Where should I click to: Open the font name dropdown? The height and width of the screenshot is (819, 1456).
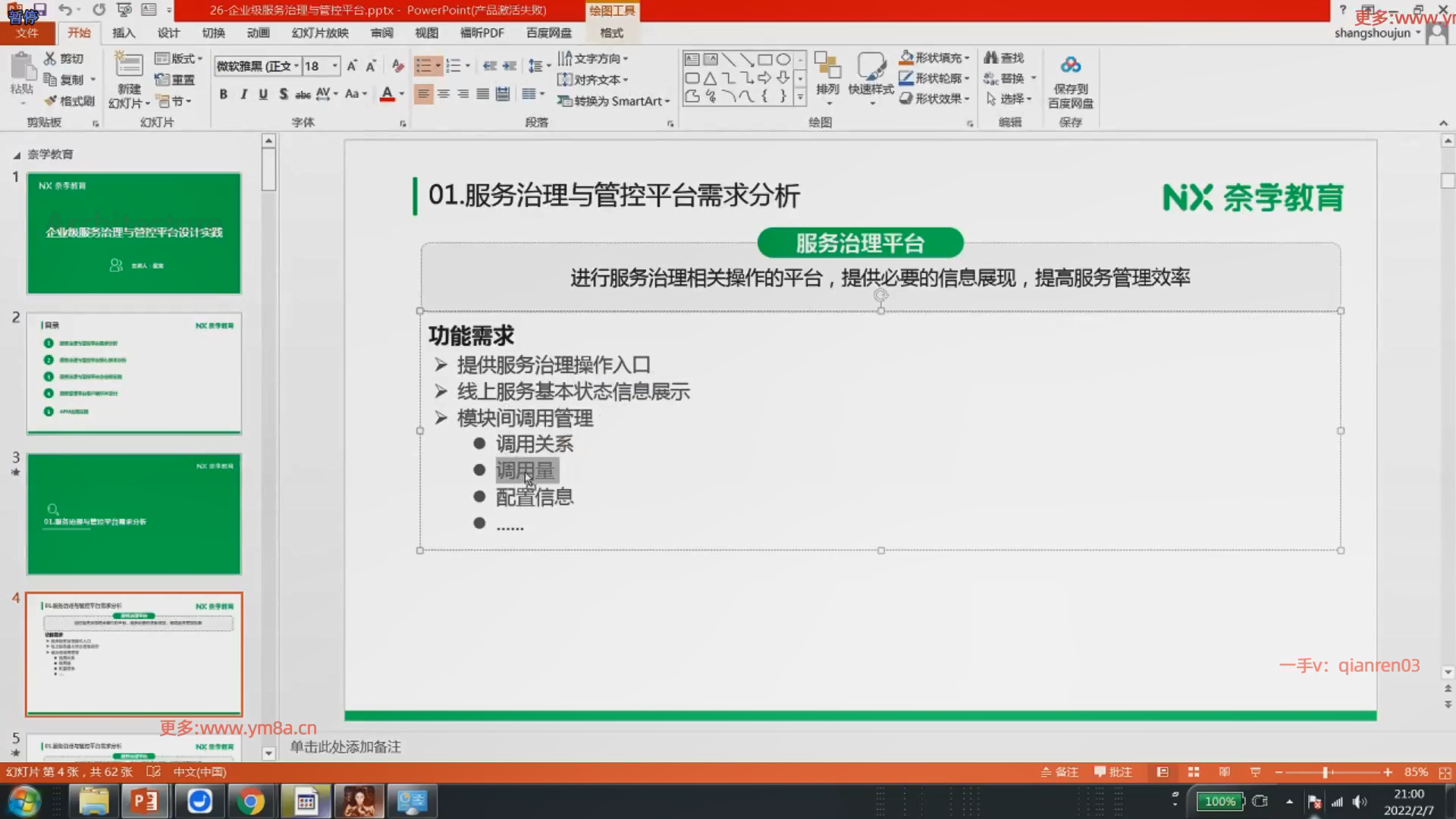[x=296, y=67]
